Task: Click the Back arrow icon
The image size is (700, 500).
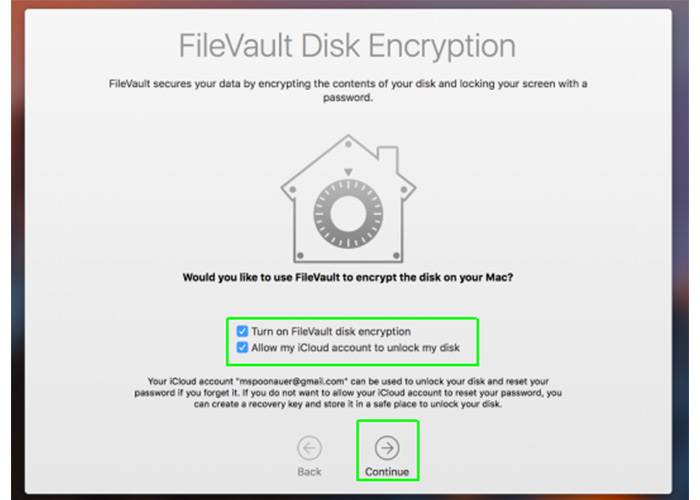Action: coord(309,448)
